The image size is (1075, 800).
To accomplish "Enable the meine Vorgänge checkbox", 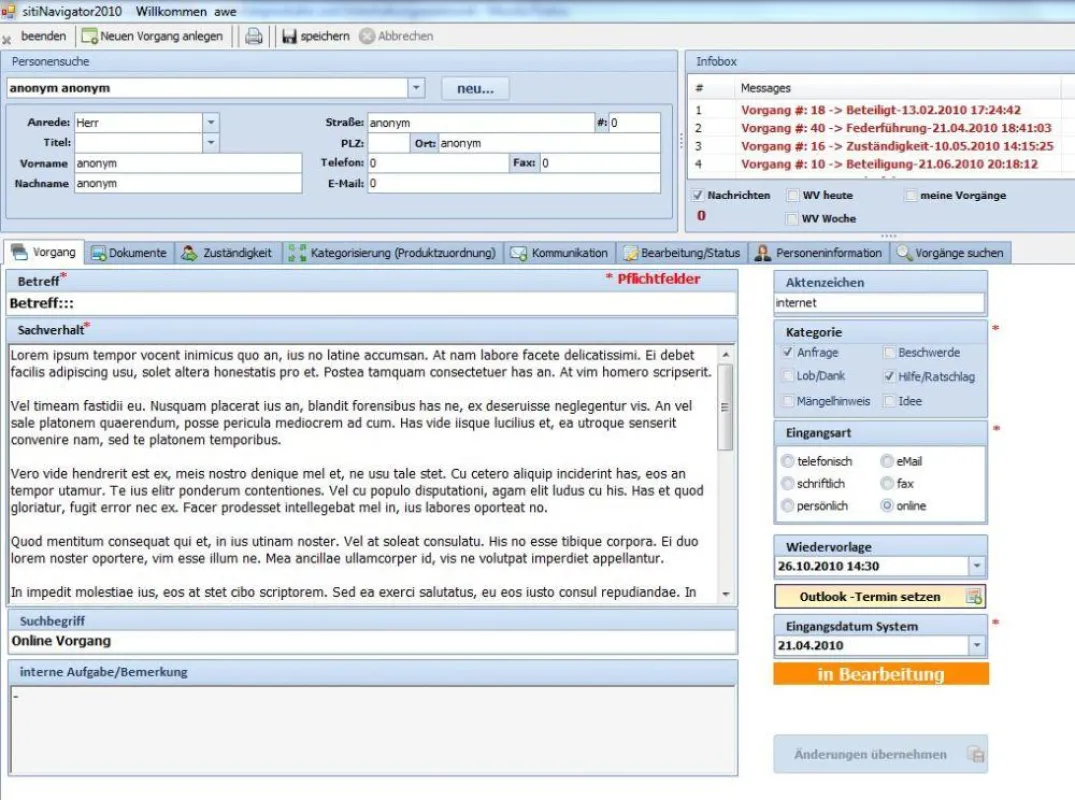I will tap(910, 195).
